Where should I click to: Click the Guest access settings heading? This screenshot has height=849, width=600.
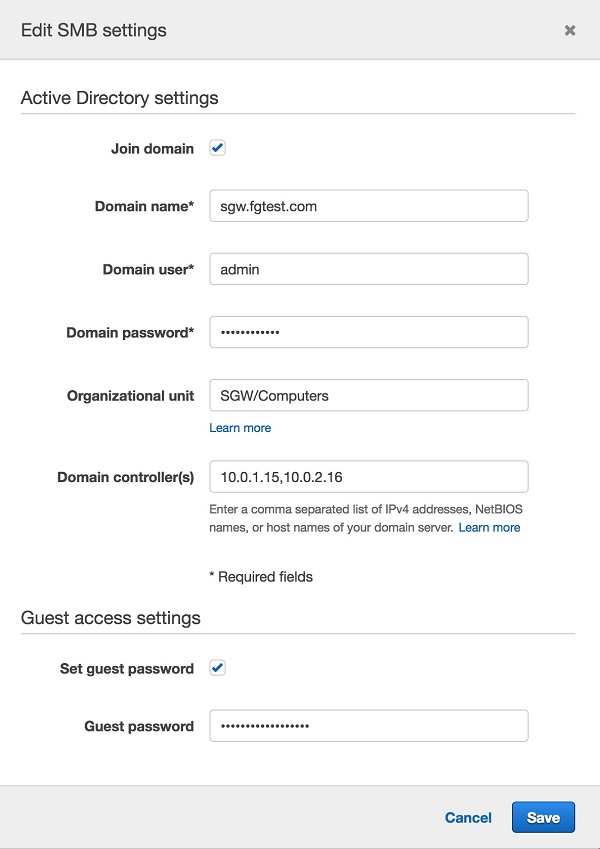point(110,618)
